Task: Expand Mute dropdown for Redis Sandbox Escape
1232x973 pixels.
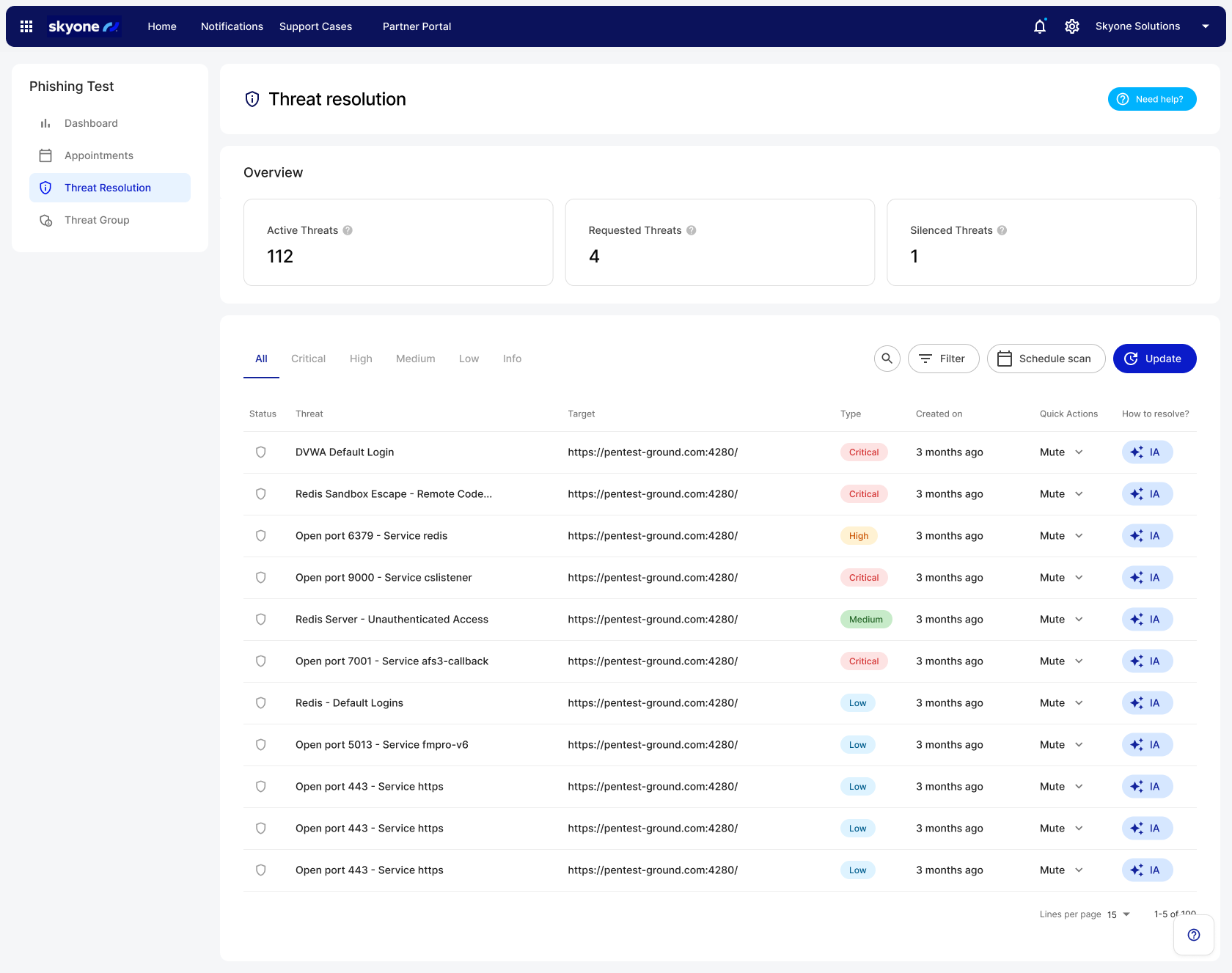Action: 1078,494
